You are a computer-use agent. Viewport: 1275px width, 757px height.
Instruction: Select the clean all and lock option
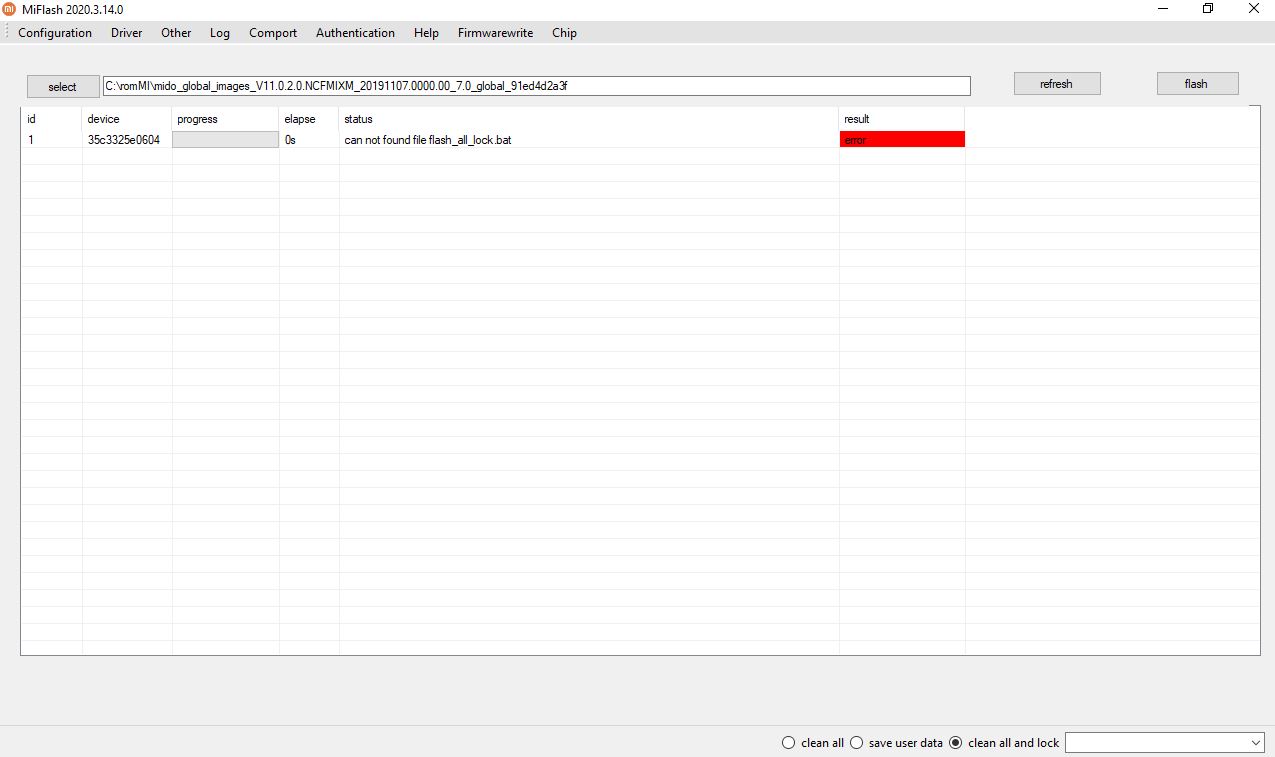(956, 743)
